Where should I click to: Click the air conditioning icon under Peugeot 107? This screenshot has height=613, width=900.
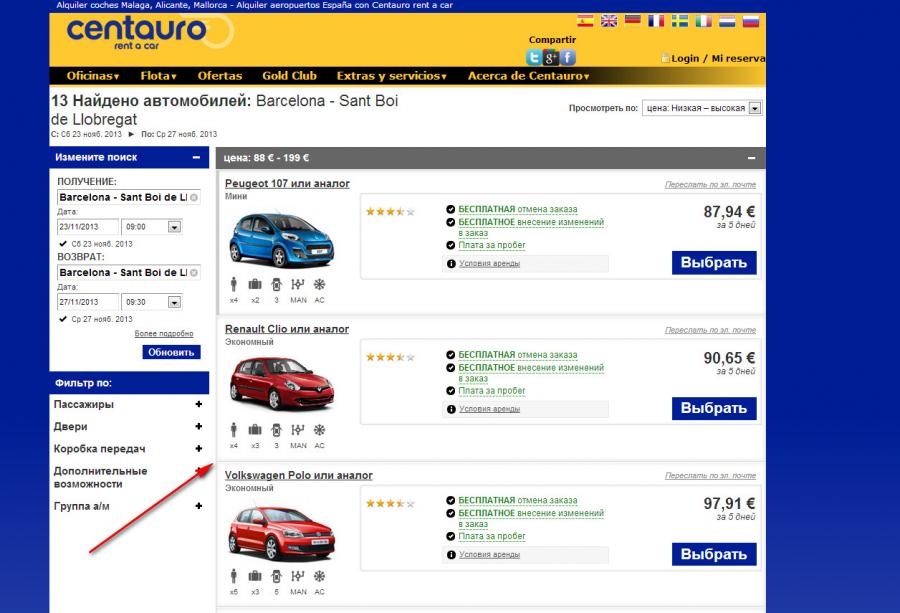[x=319, y=284]
